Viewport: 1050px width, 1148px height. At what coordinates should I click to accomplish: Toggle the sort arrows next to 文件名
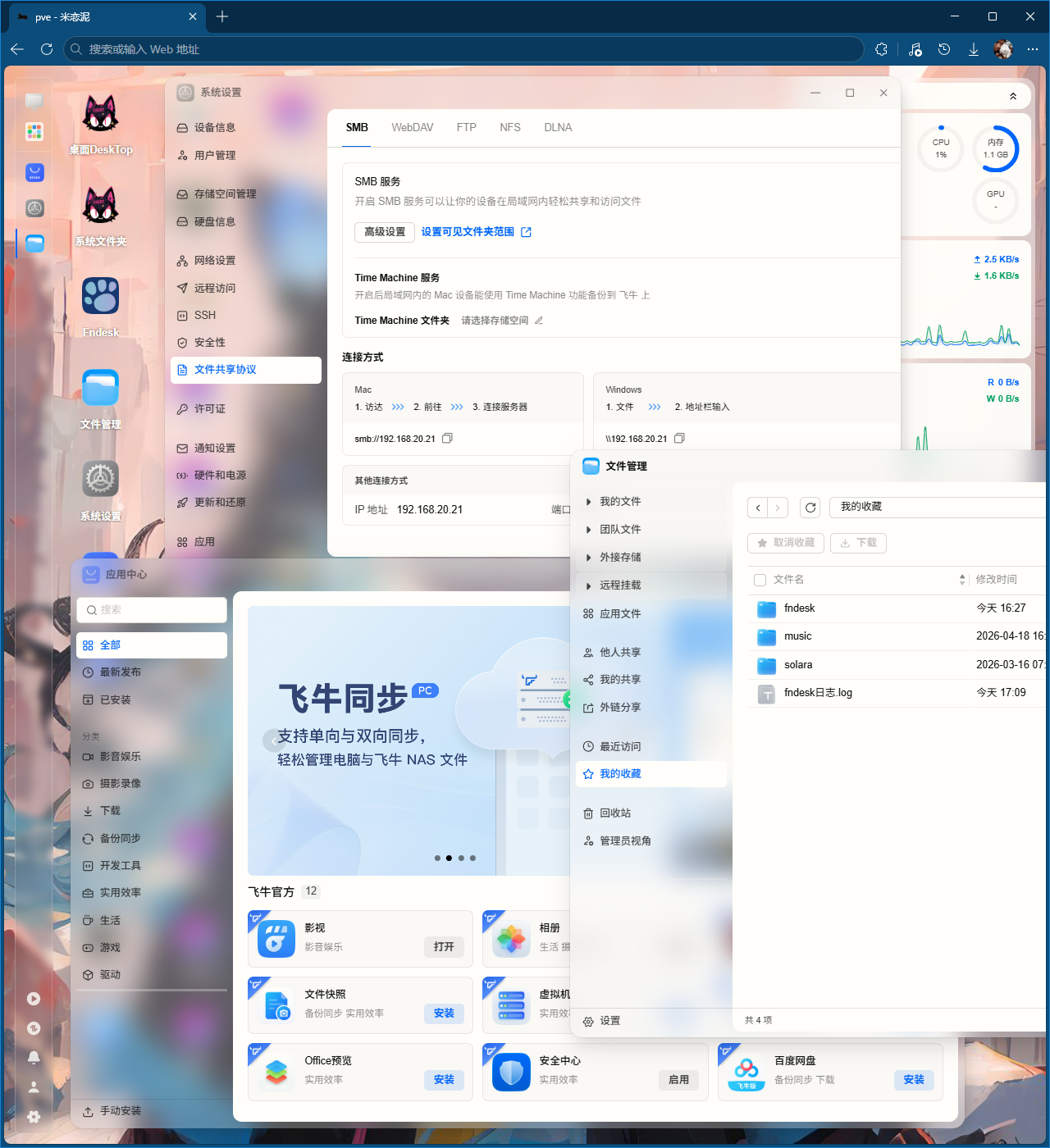click(x=962, y=579)
